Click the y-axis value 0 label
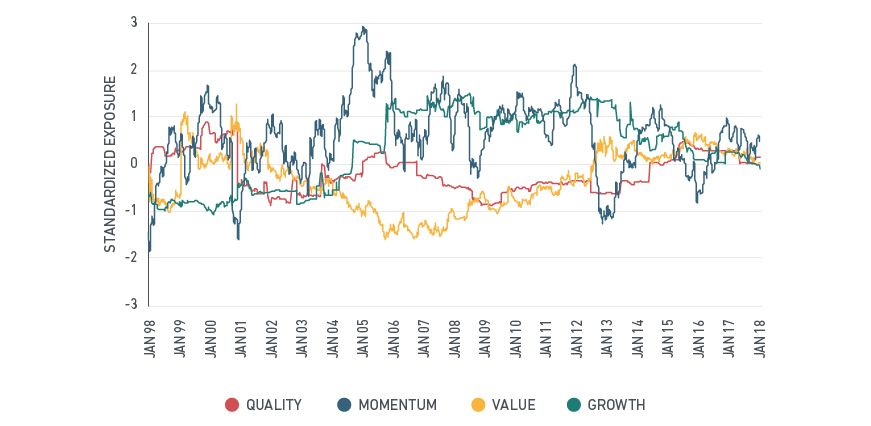This screenshot has height=426, width=871. 135,163
